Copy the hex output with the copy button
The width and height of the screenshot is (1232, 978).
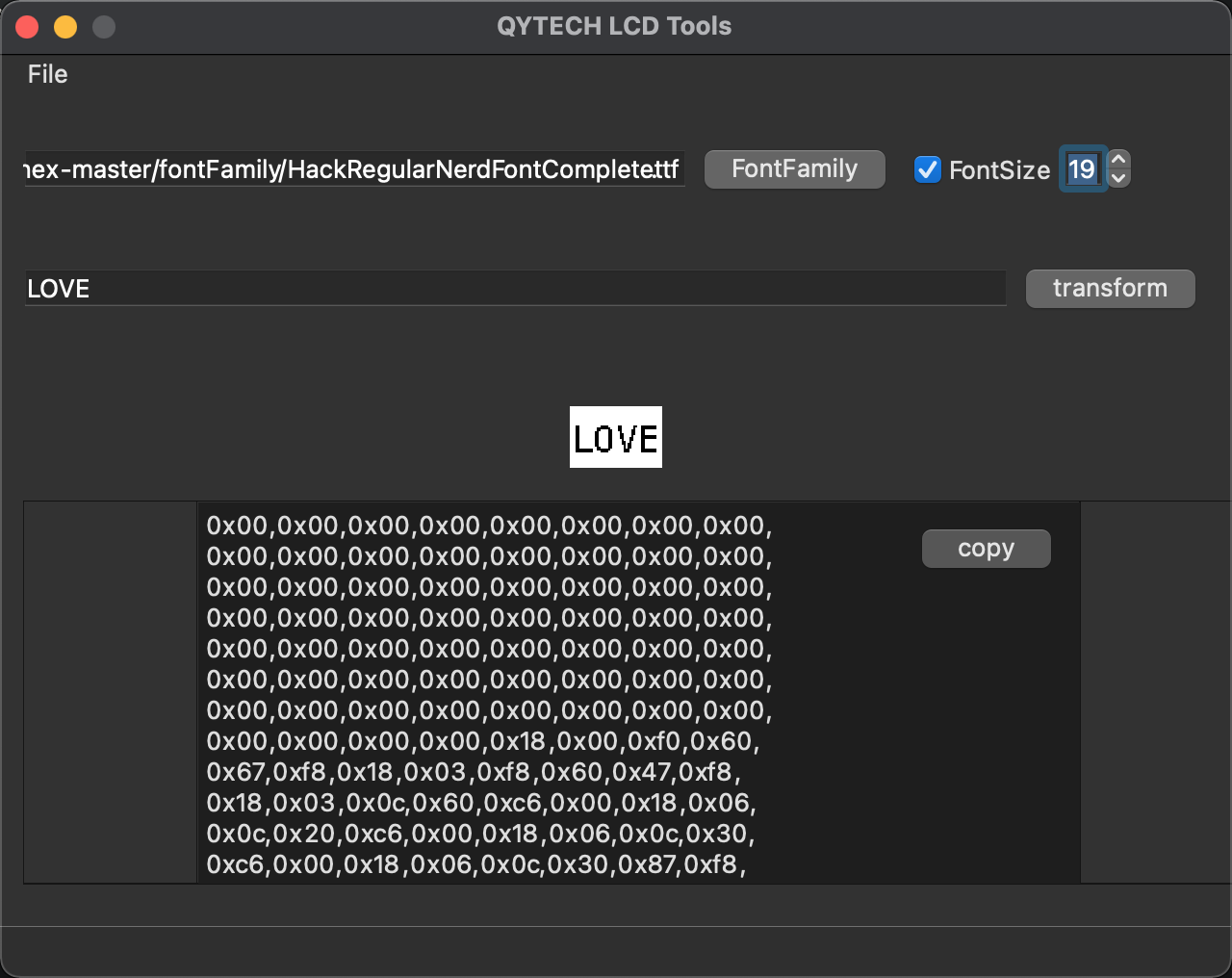(x=986, y=549)
